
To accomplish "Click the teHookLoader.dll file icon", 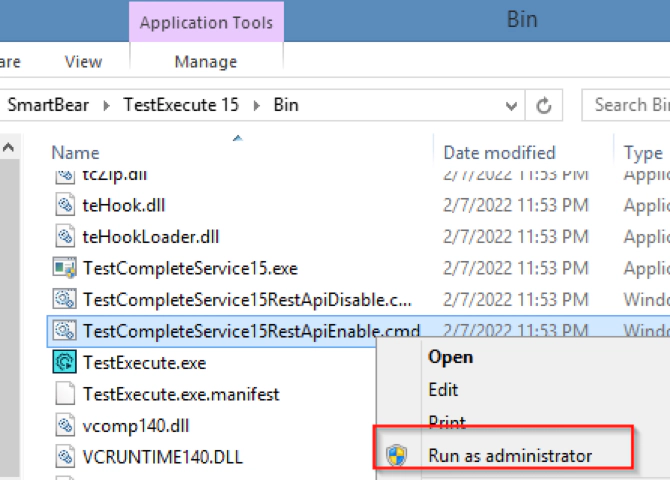I will click(65, 237).
